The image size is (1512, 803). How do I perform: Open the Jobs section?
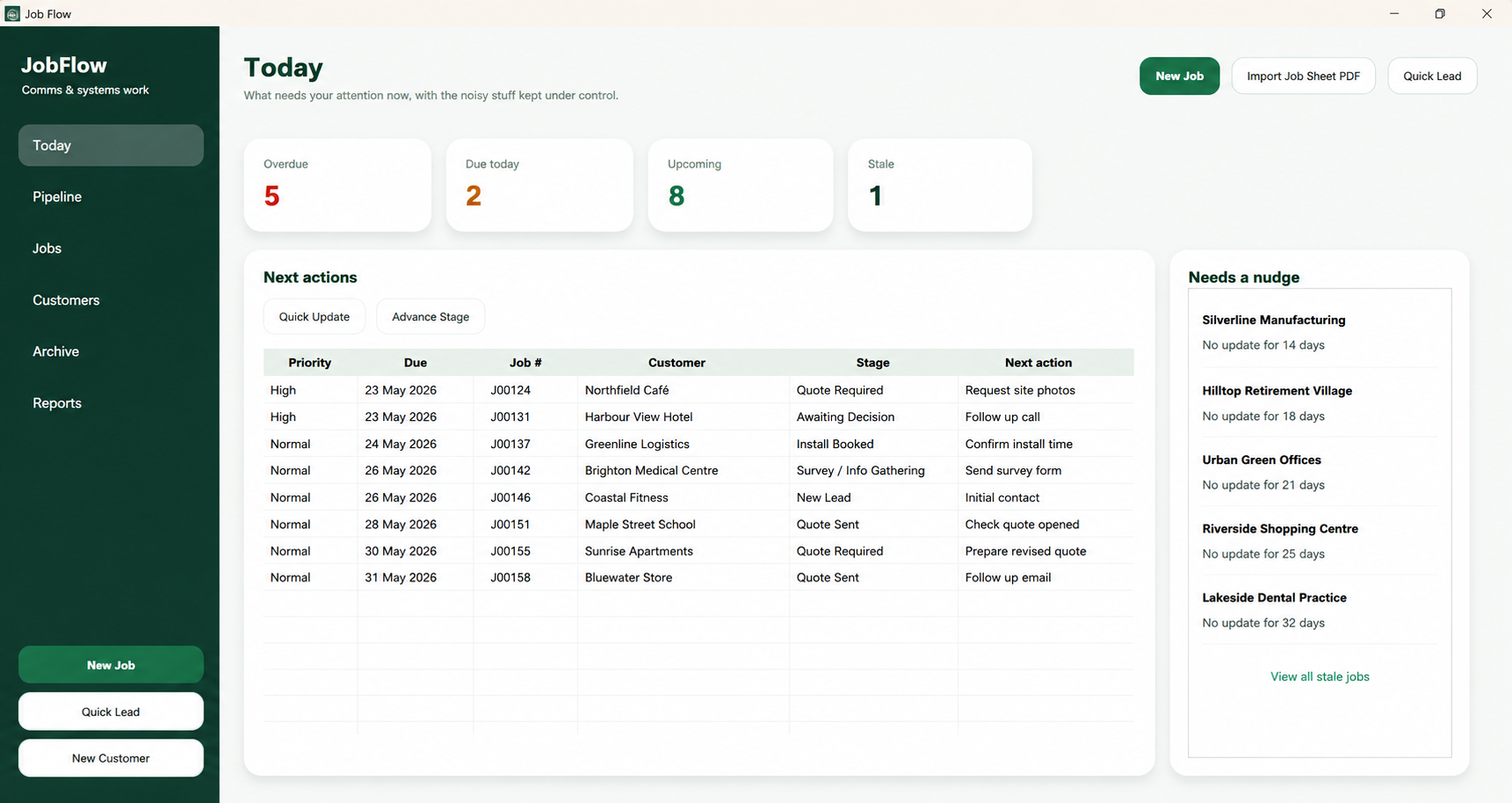(x=111, y=249)
